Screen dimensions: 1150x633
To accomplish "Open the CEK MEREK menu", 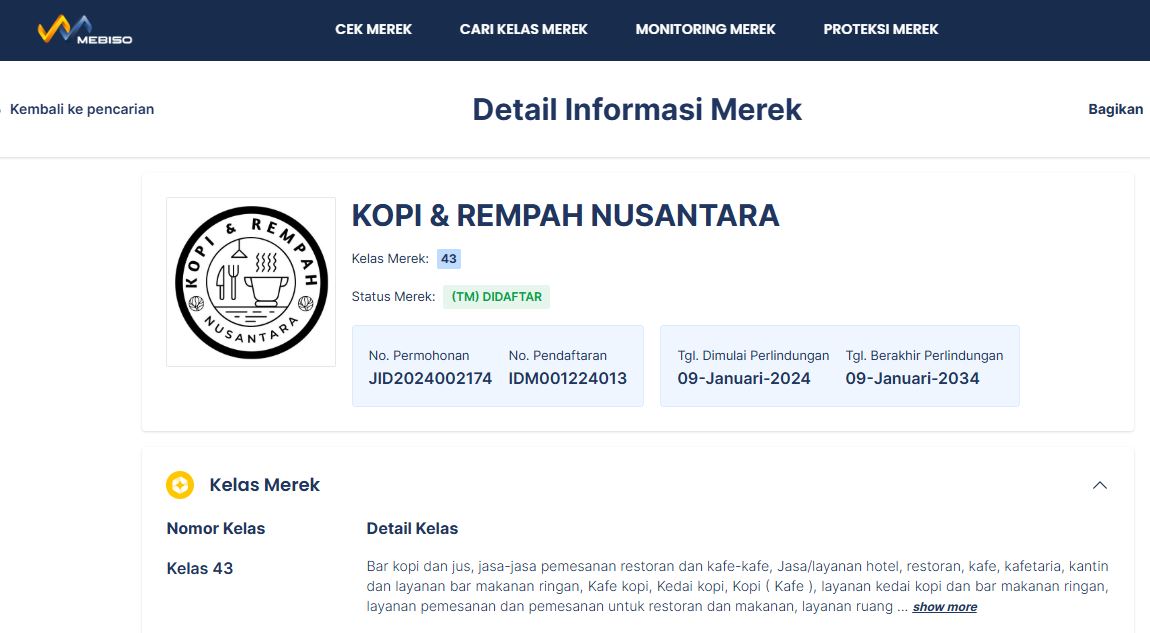I will pos(373,29).
